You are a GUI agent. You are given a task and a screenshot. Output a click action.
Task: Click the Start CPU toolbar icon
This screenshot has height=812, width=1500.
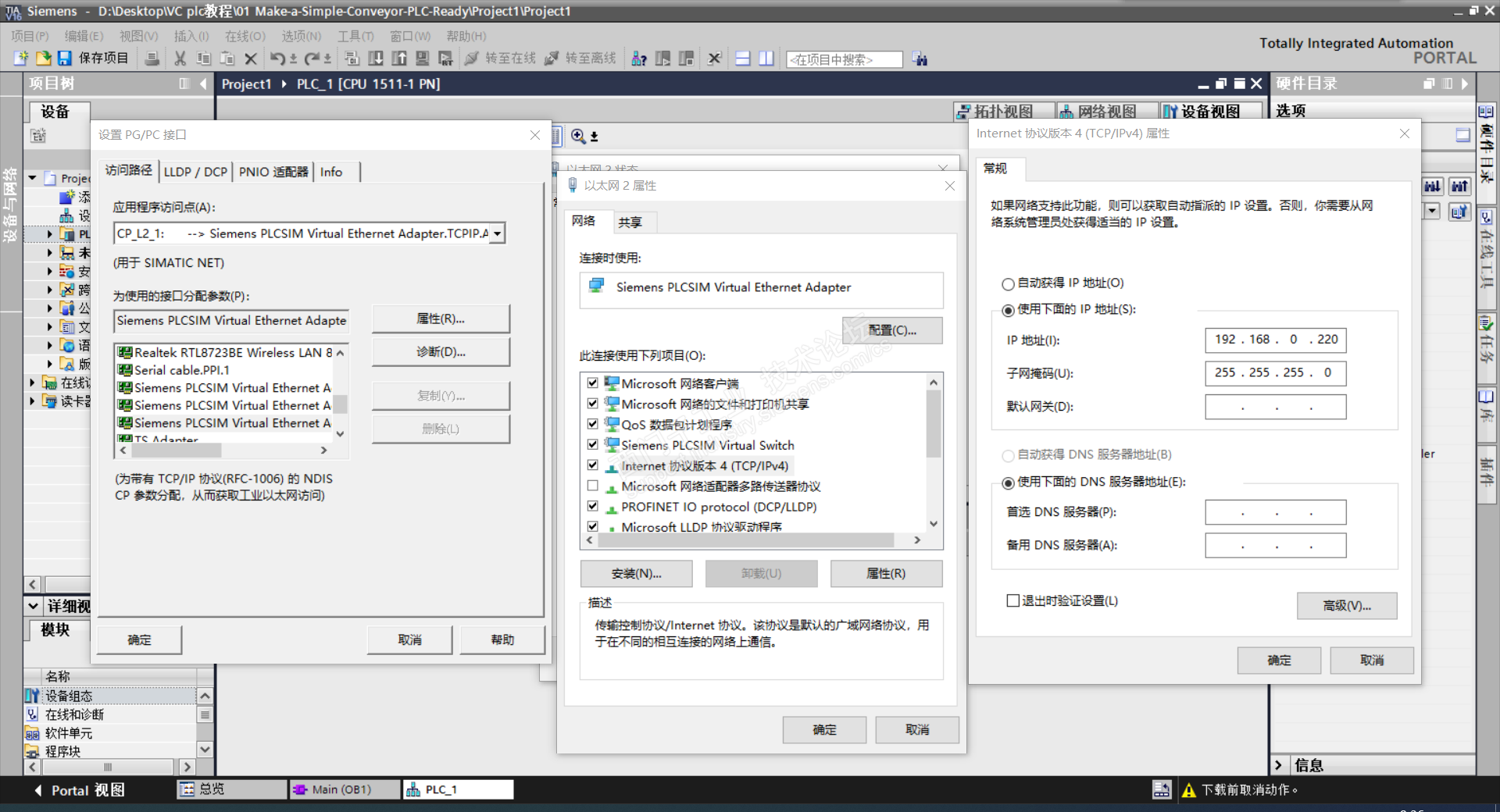point(662,59)
